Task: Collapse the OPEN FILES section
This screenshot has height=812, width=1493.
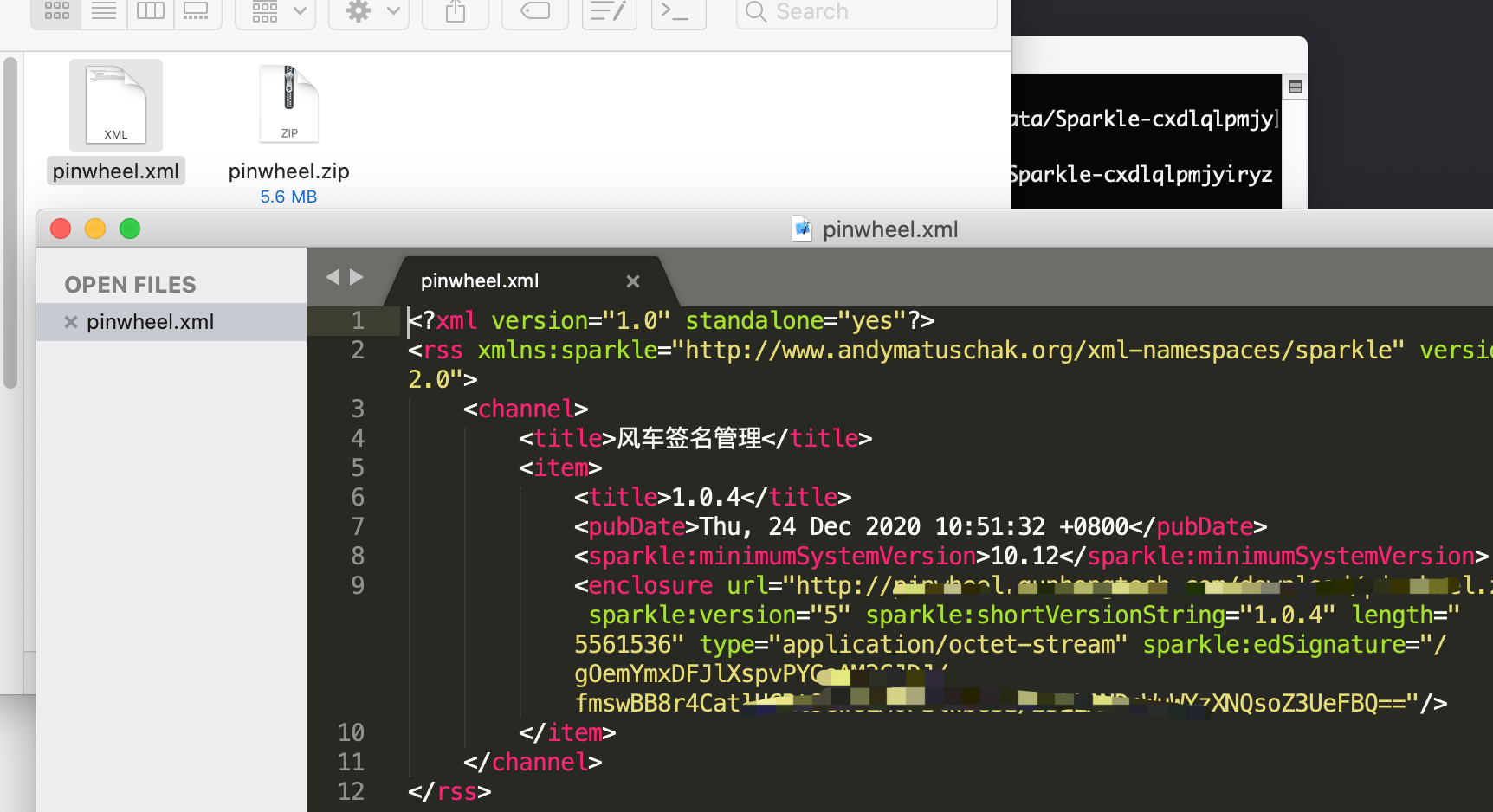Action: tap(130, 284)
